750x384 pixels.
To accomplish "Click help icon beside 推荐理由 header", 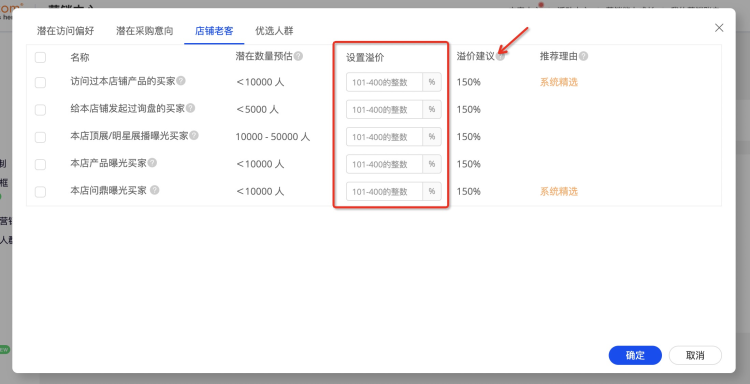I will click(x=583, y=56).
